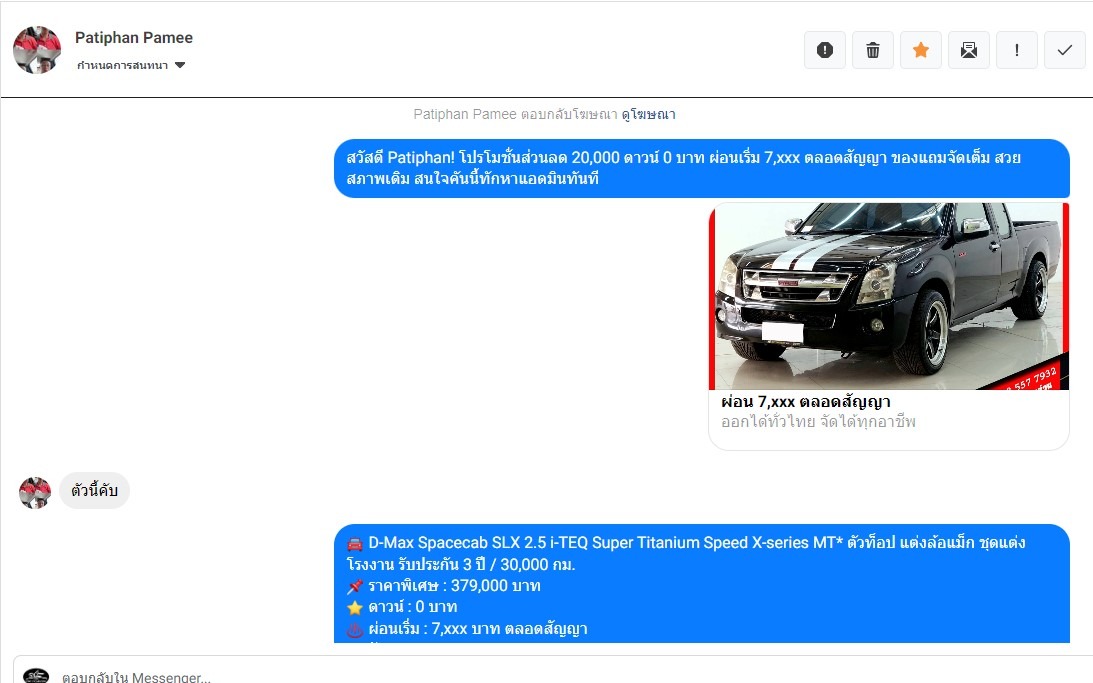Open the ดูโฆษณา link
The height and width of the screenshot is (683, 1093).
(648, 114)
